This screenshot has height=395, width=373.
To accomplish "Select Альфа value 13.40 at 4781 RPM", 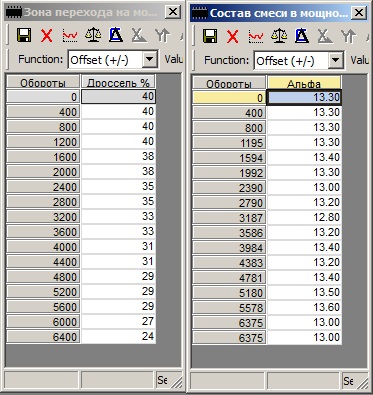I will (304, 277).
